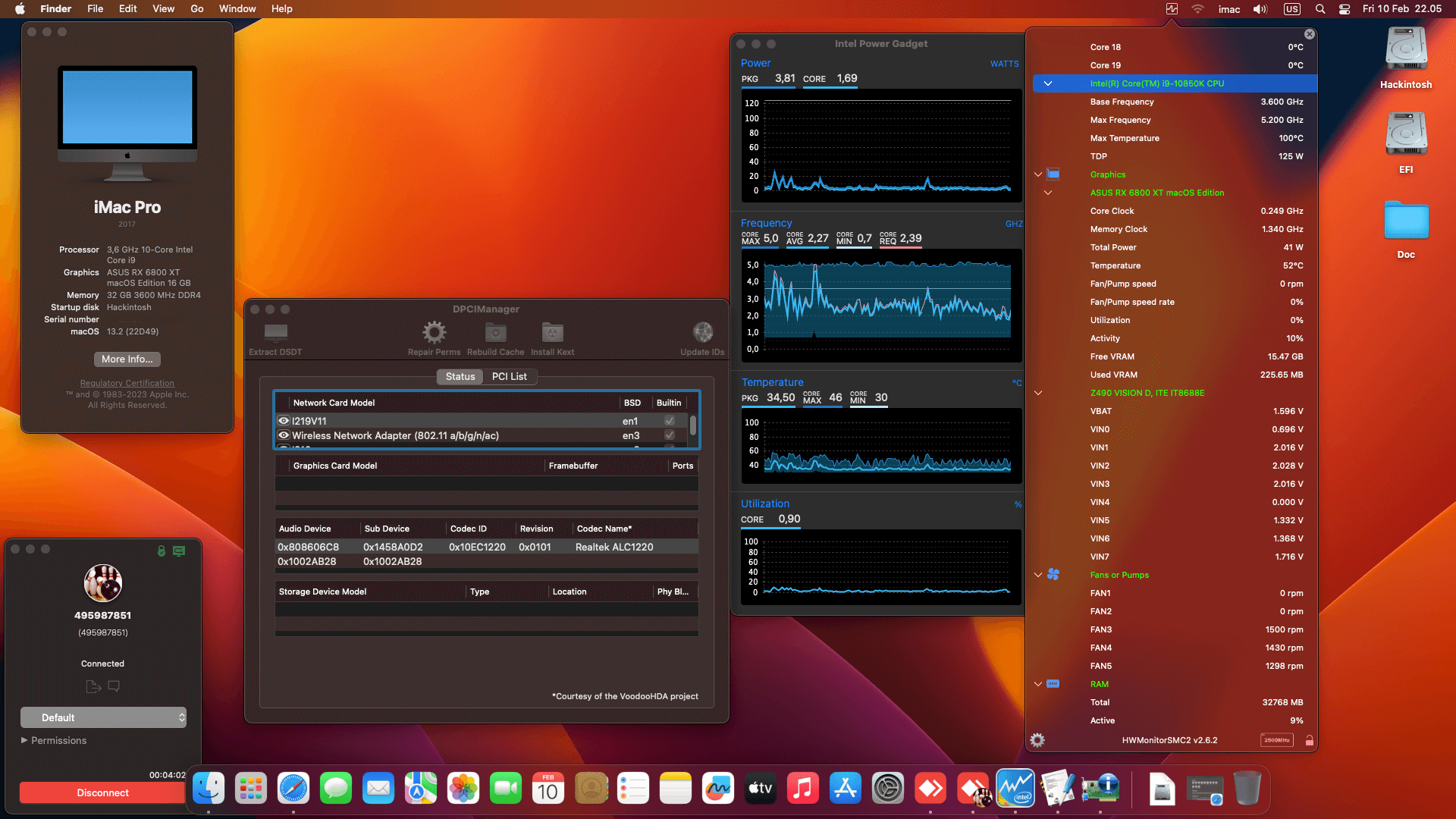Select the Repair Perms tool in DPCIManager
1456x819 pixels.
433,334
